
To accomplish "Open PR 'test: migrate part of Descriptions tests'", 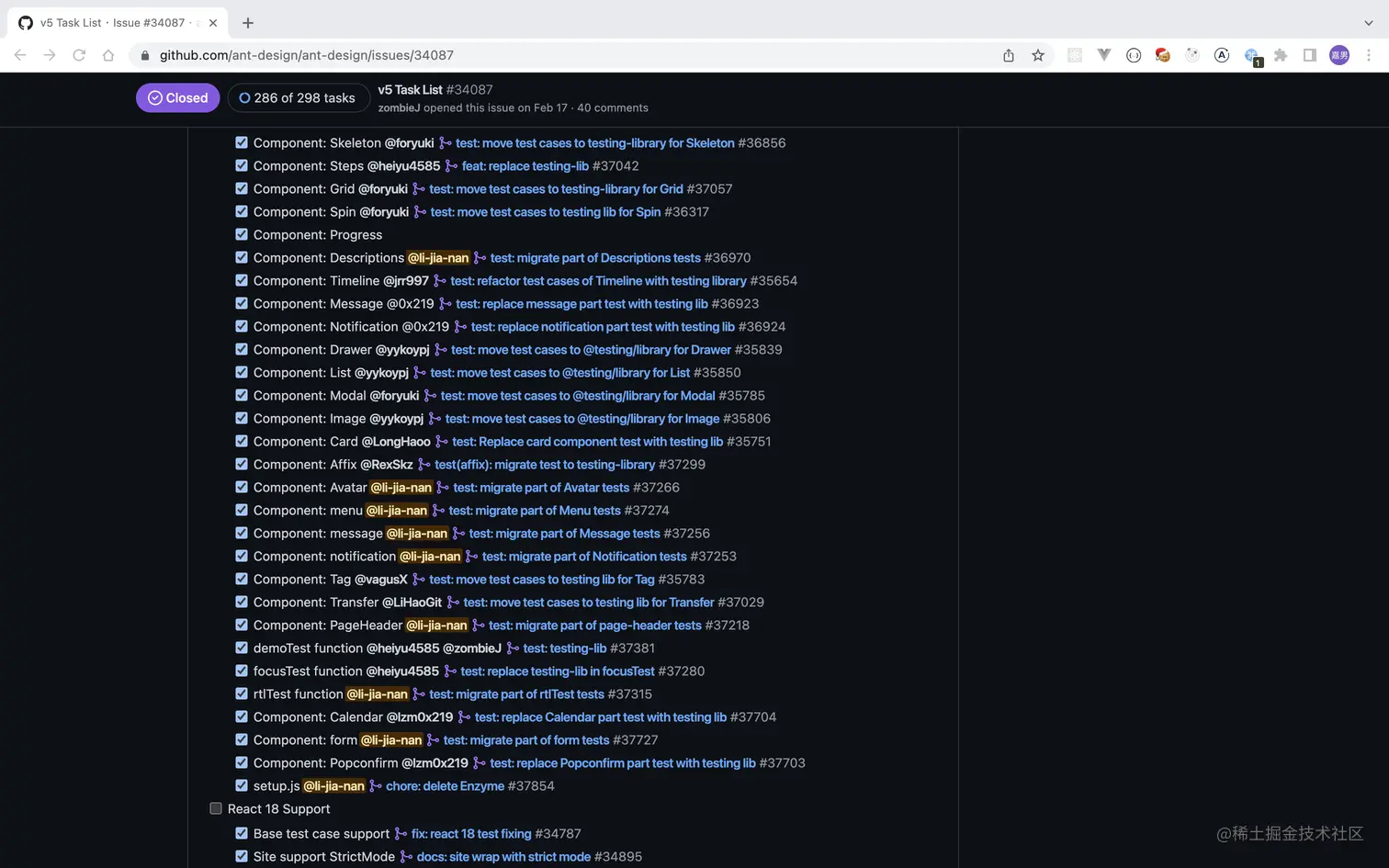I will (x=595, y=258).
